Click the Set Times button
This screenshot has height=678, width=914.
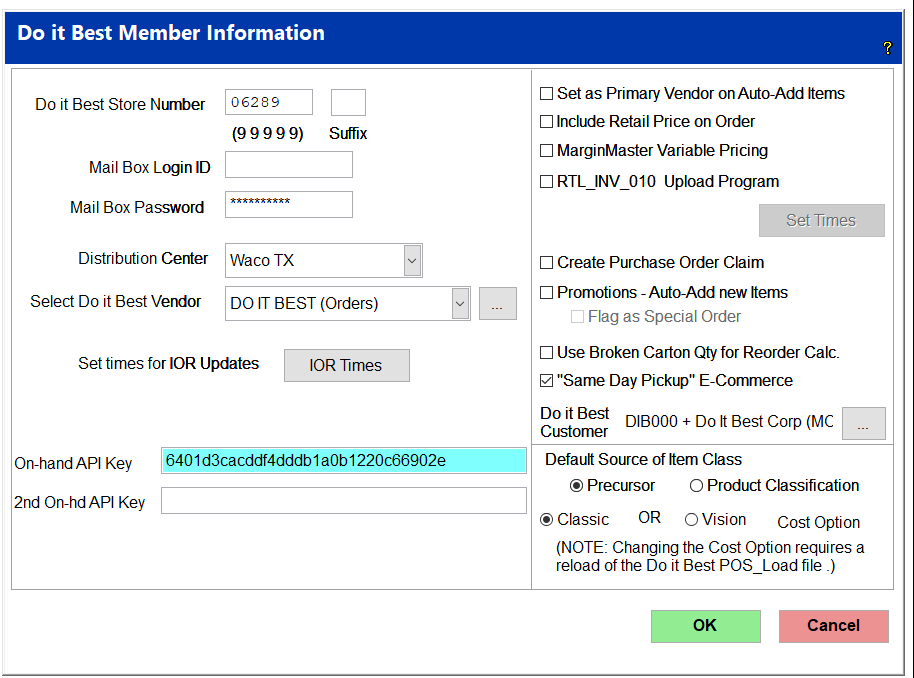pos(821,220)
